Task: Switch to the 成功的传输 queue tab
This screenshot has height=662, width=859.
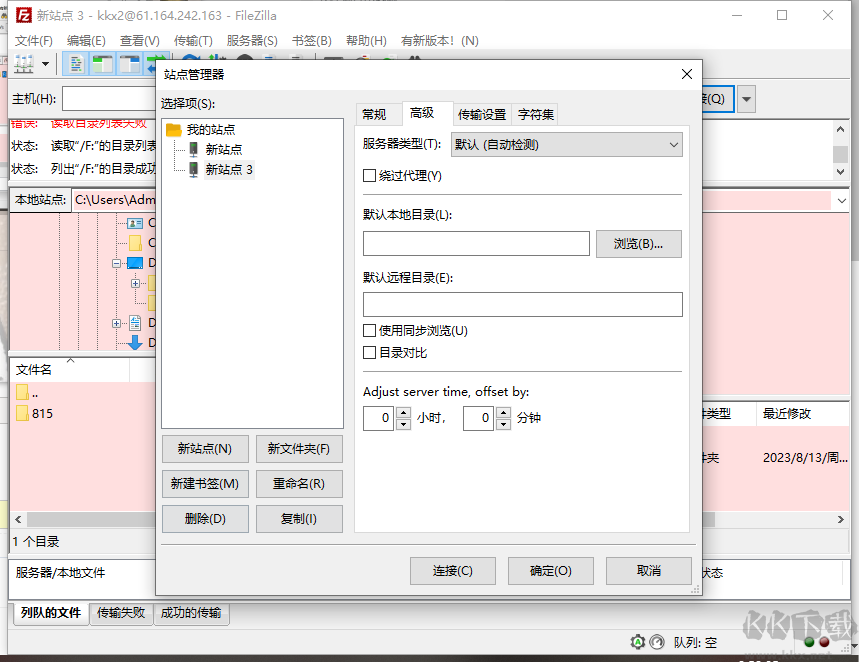Action: [191, 613]
